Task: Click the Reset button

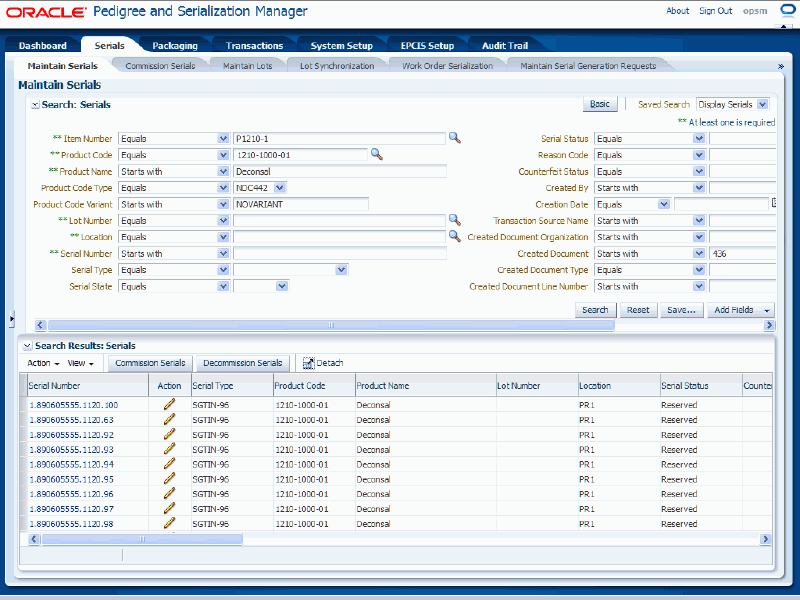Action: pyautogui.click(x=638, y=310)
